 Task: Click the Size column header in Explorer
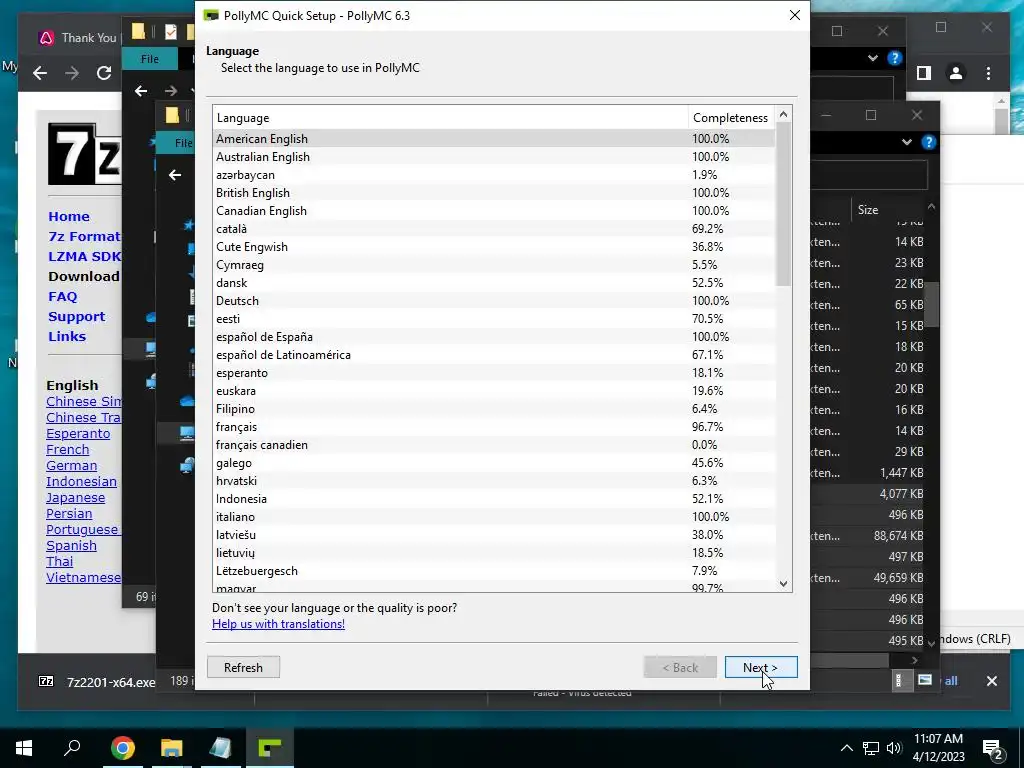[x=868, y=210]
